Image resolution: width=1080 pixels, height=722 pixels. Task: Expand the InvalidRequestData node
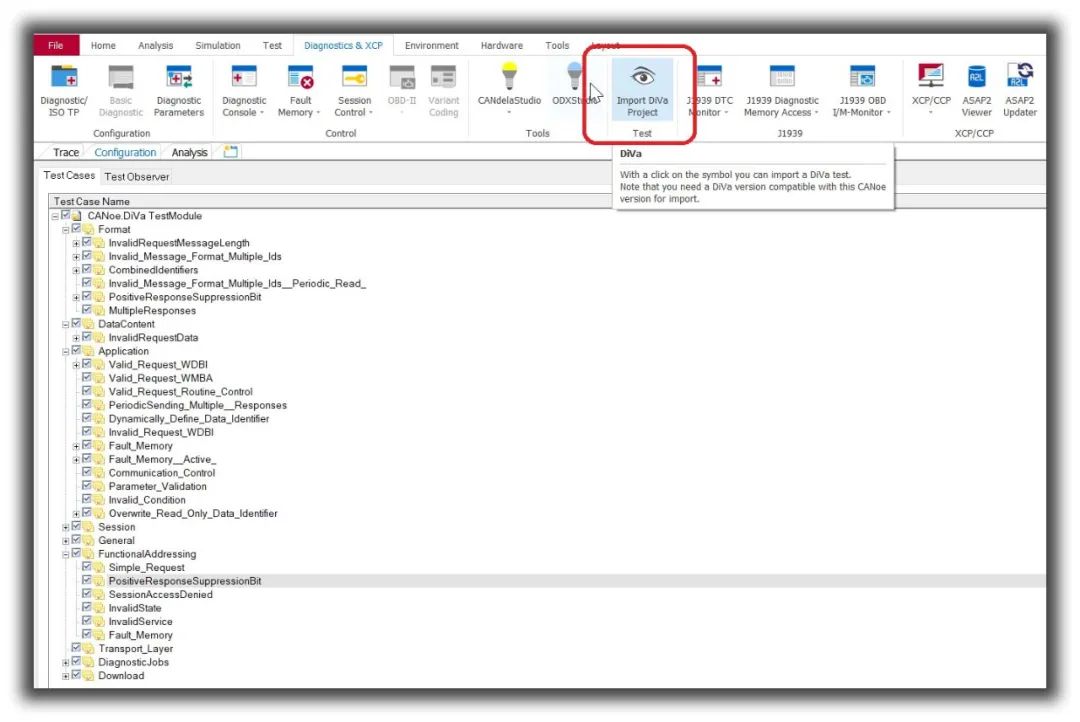(76, 338)
